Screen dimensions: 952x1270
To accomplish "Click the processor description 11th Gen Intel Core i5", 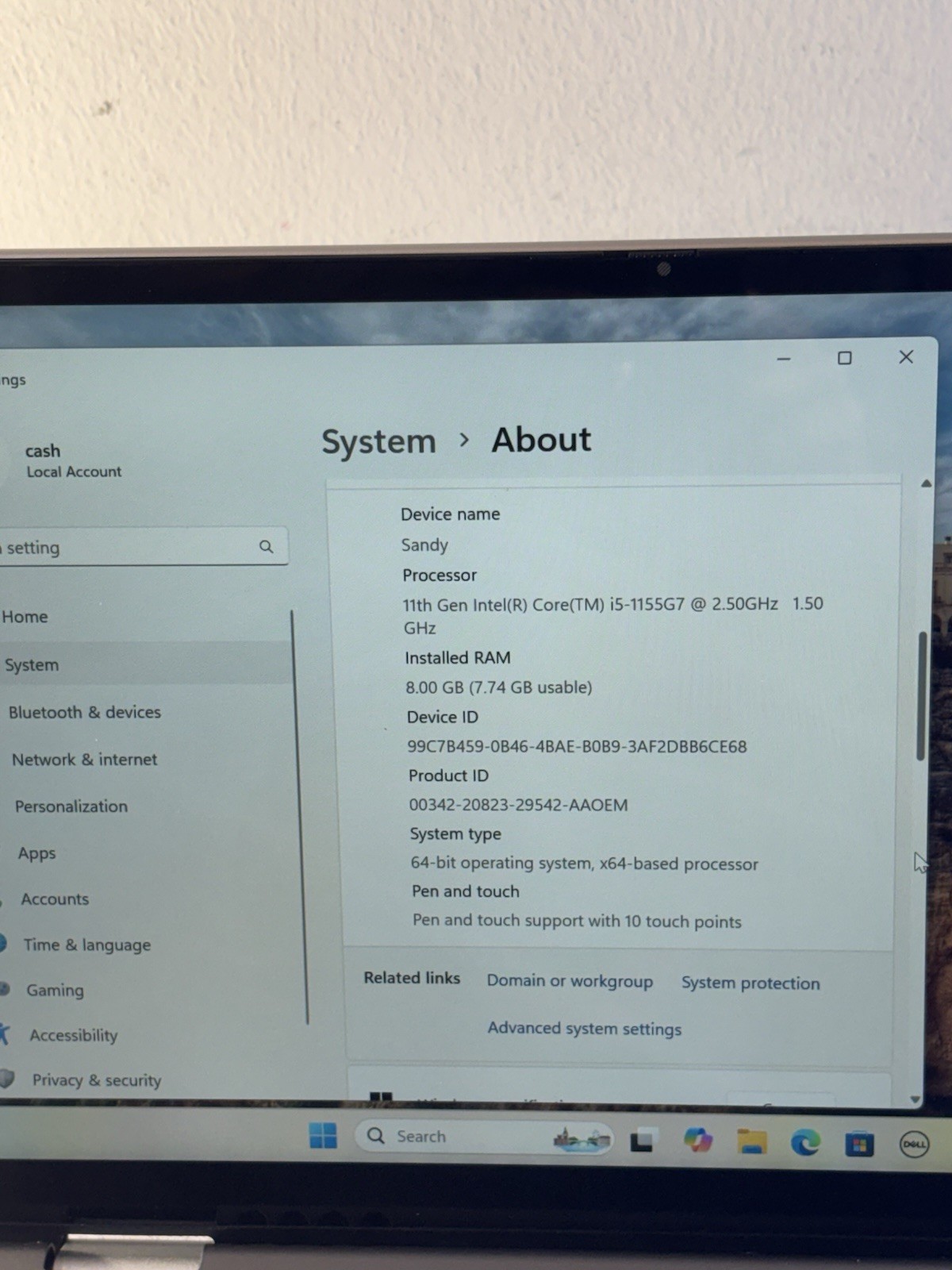I will point(612,616).
